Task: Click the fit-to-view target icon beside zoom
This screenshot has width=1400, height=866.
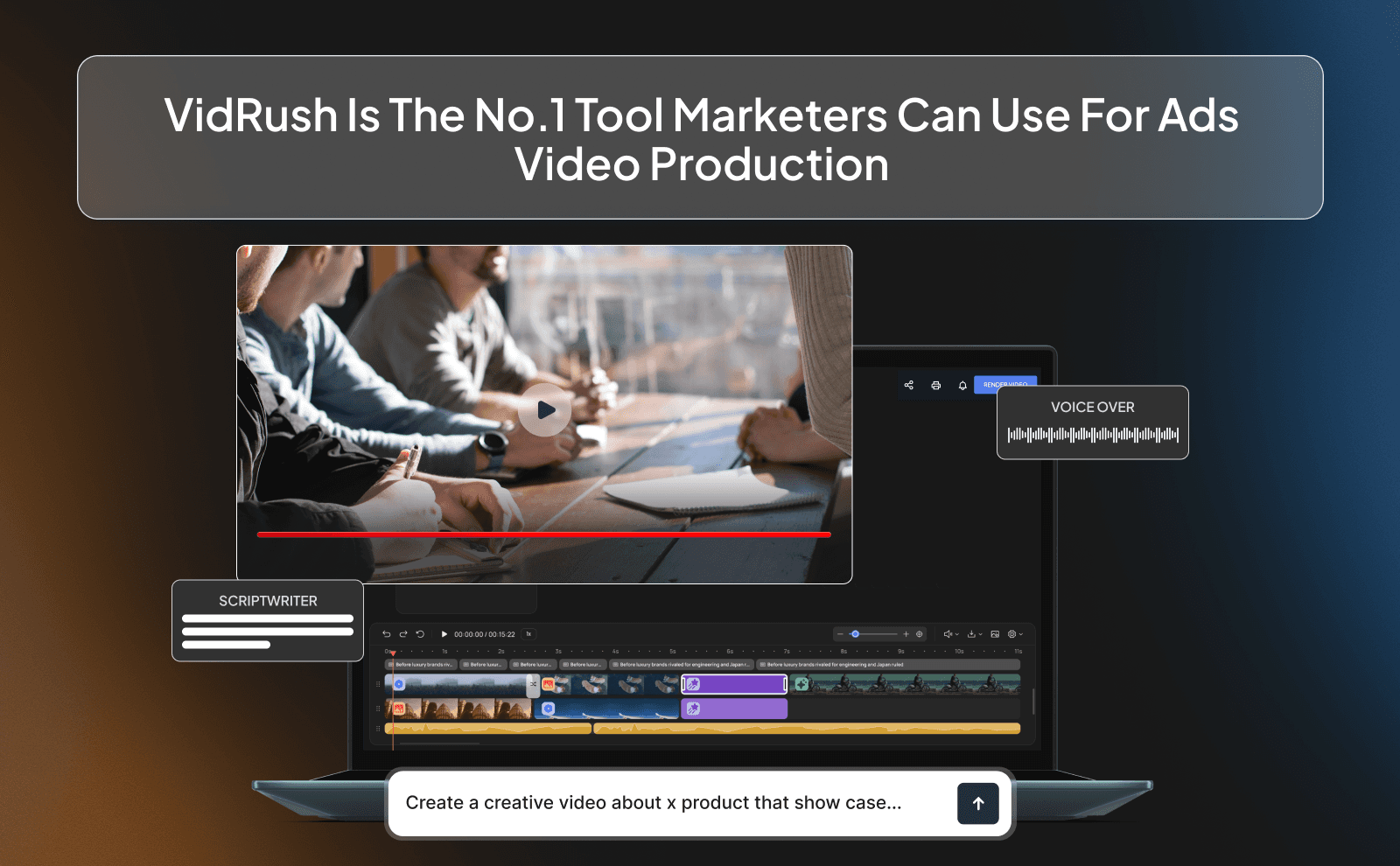Action: tap(919, 634)
